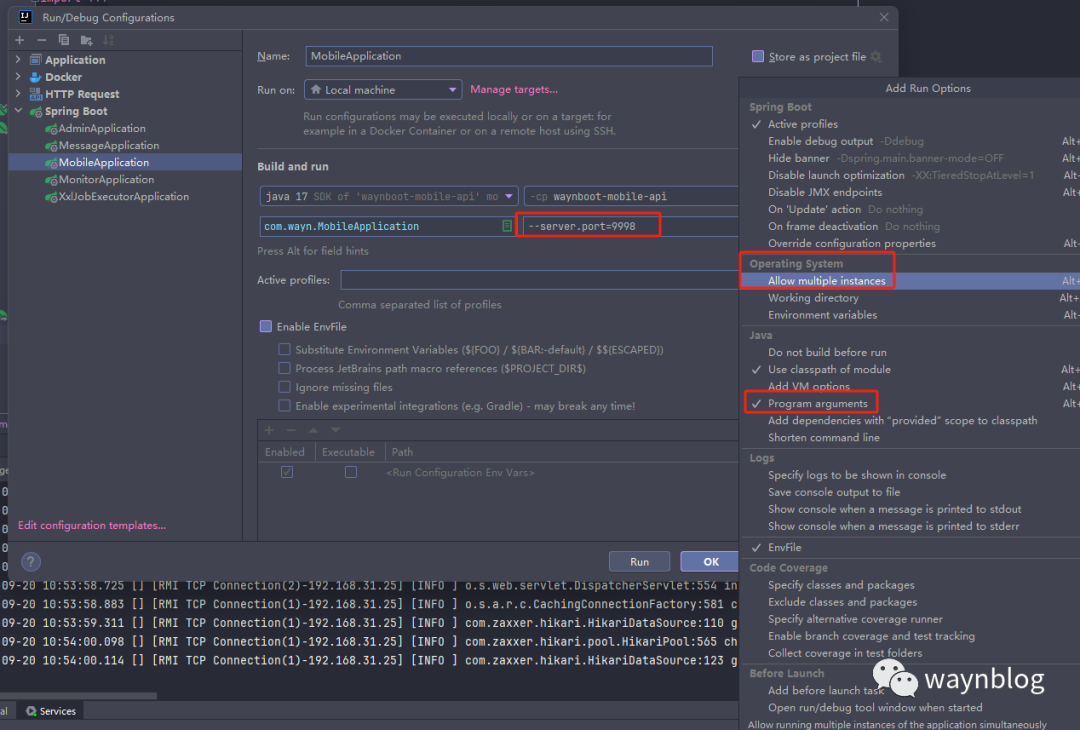This screenshot has width=1080, height=730.
Task: Remove configuration with the minus icon
Action: (x=41, y=40)
